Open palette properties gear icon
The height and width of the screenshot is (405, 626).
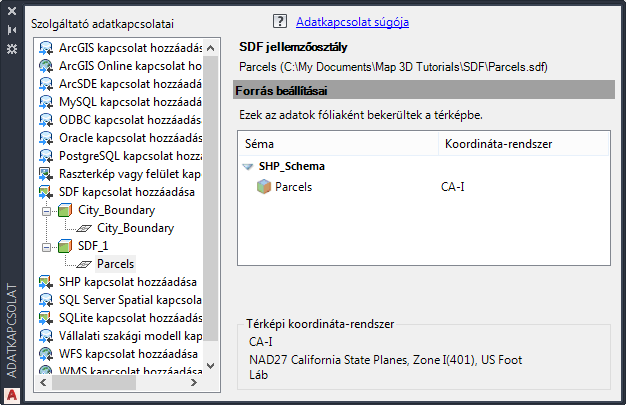(11, 48)
